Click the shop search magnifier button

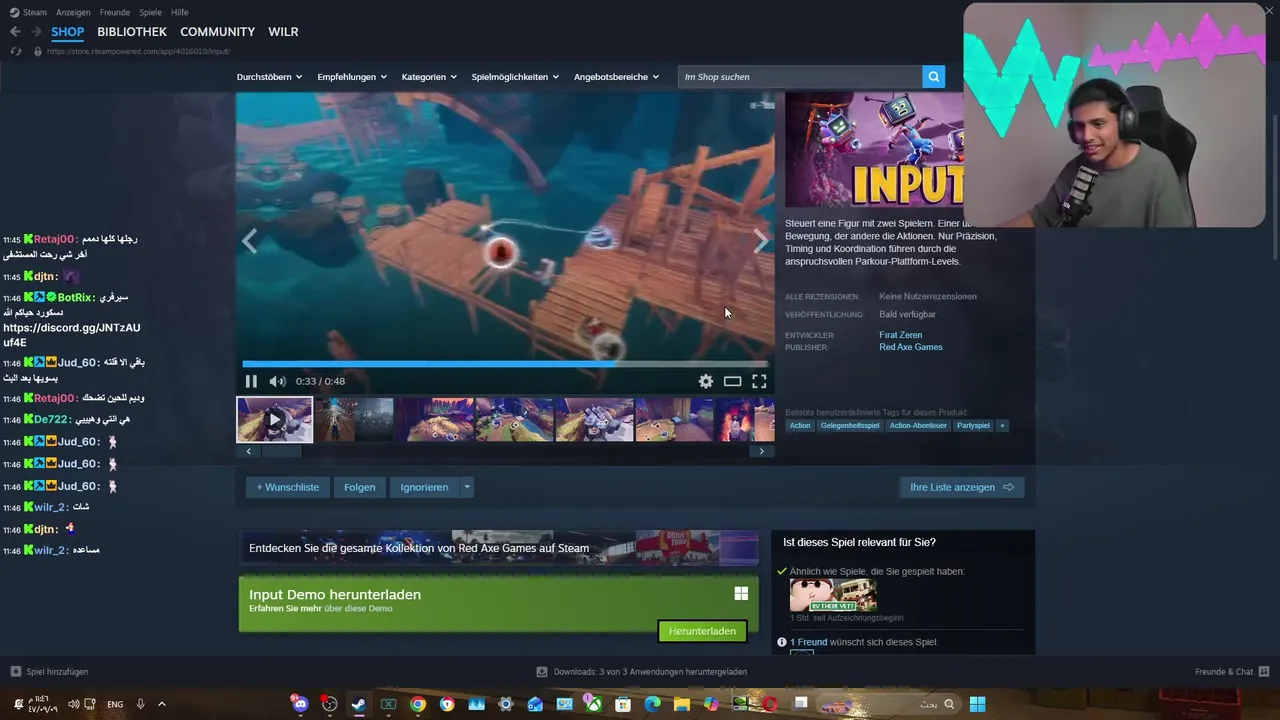933,77
